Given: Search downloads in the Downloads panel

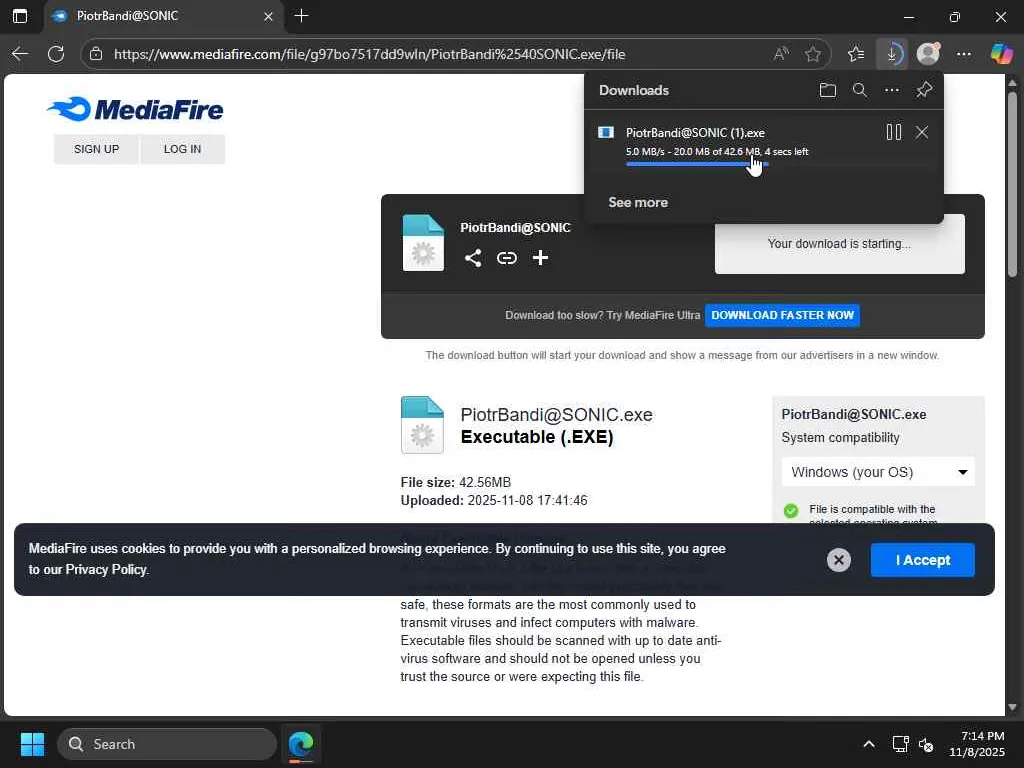Looking at the screenshot, I should pyautogui.click(x=859, y=90).
